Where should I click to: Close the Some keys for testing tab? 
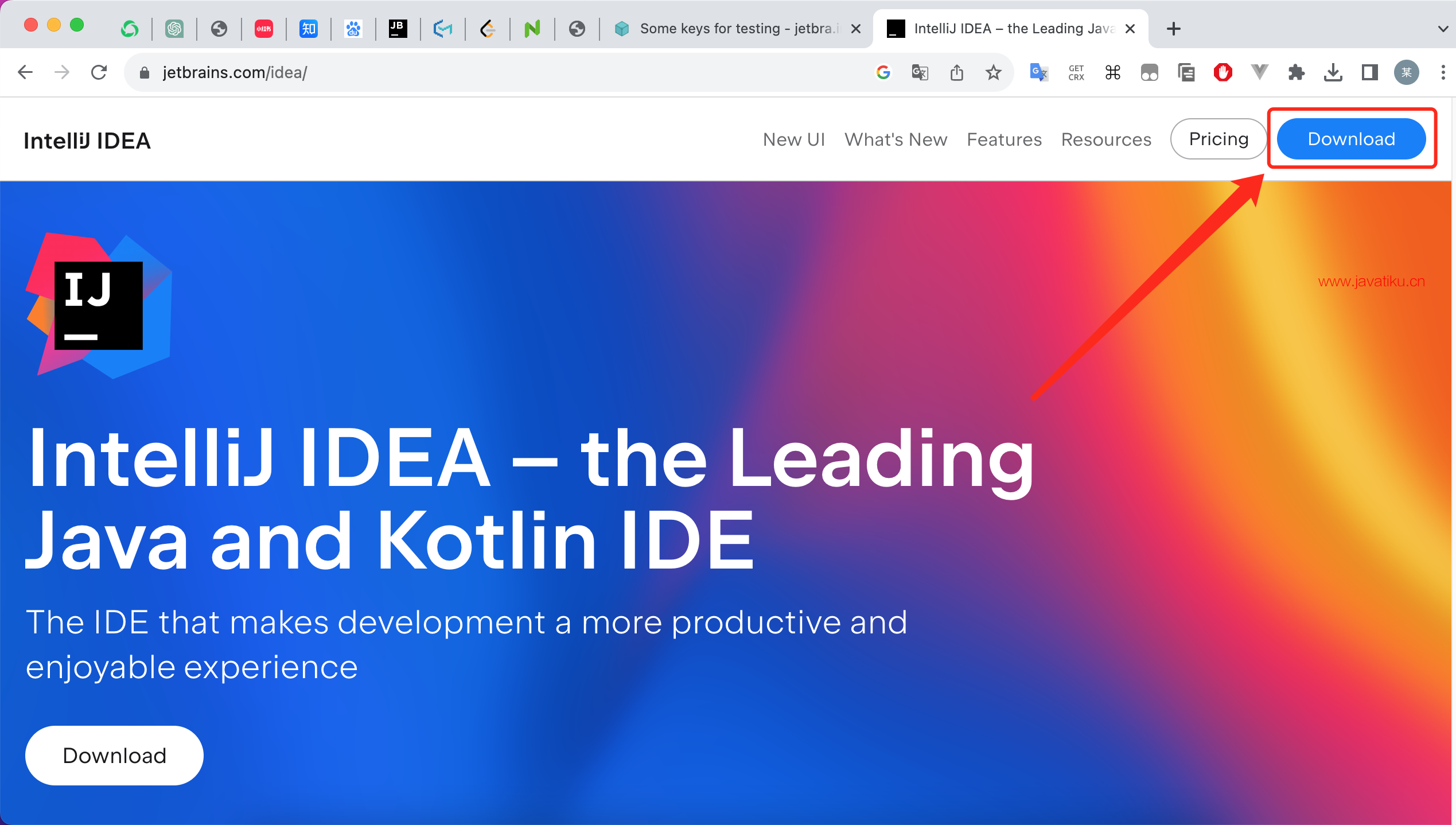point(855,28)
